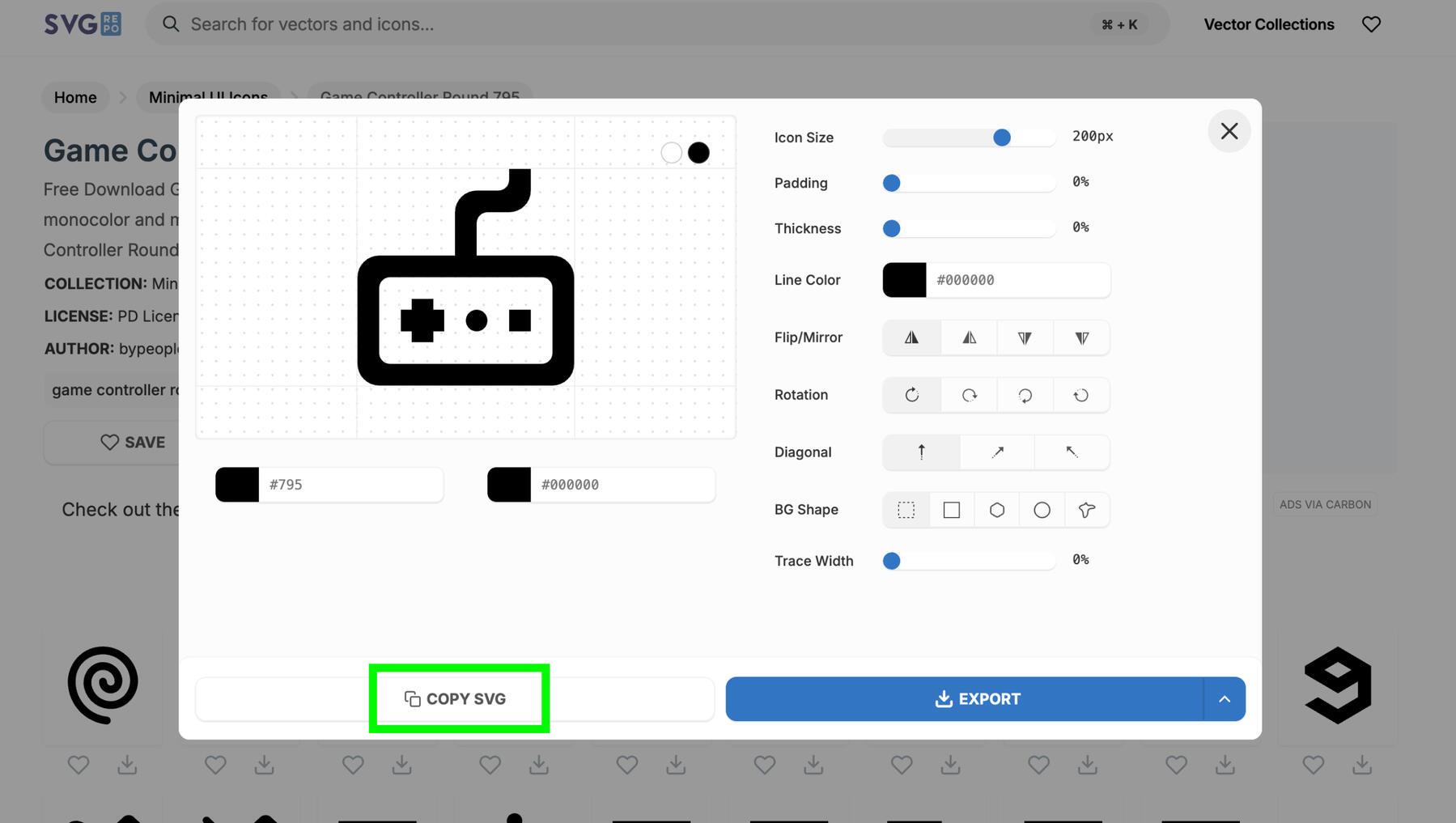Screen dimensions: 1456x823
Task: Focus the vector search field
Action: (631, 24)
